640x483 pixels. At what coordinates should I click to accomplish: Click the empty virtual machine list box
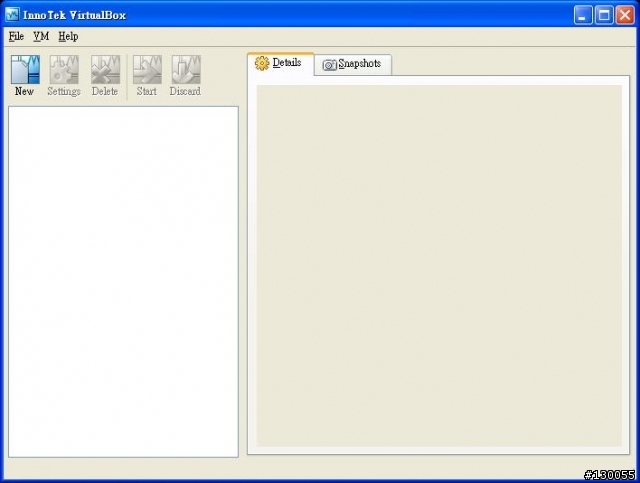pyautogui.click(x=123, y=282)
